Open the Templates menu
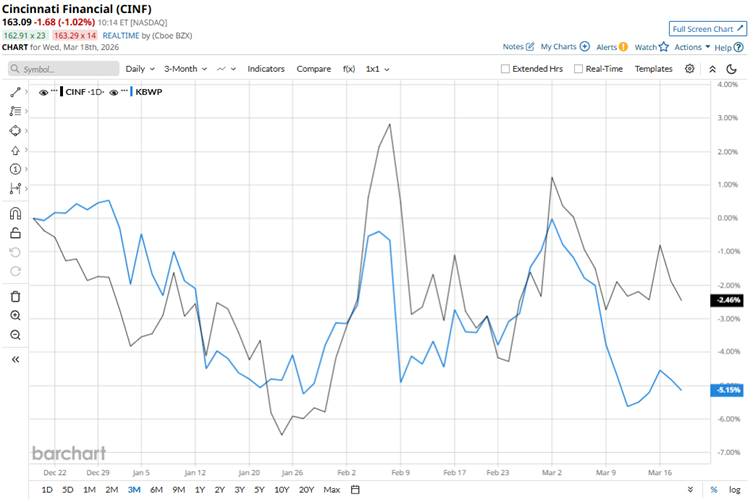 [654, 69]
